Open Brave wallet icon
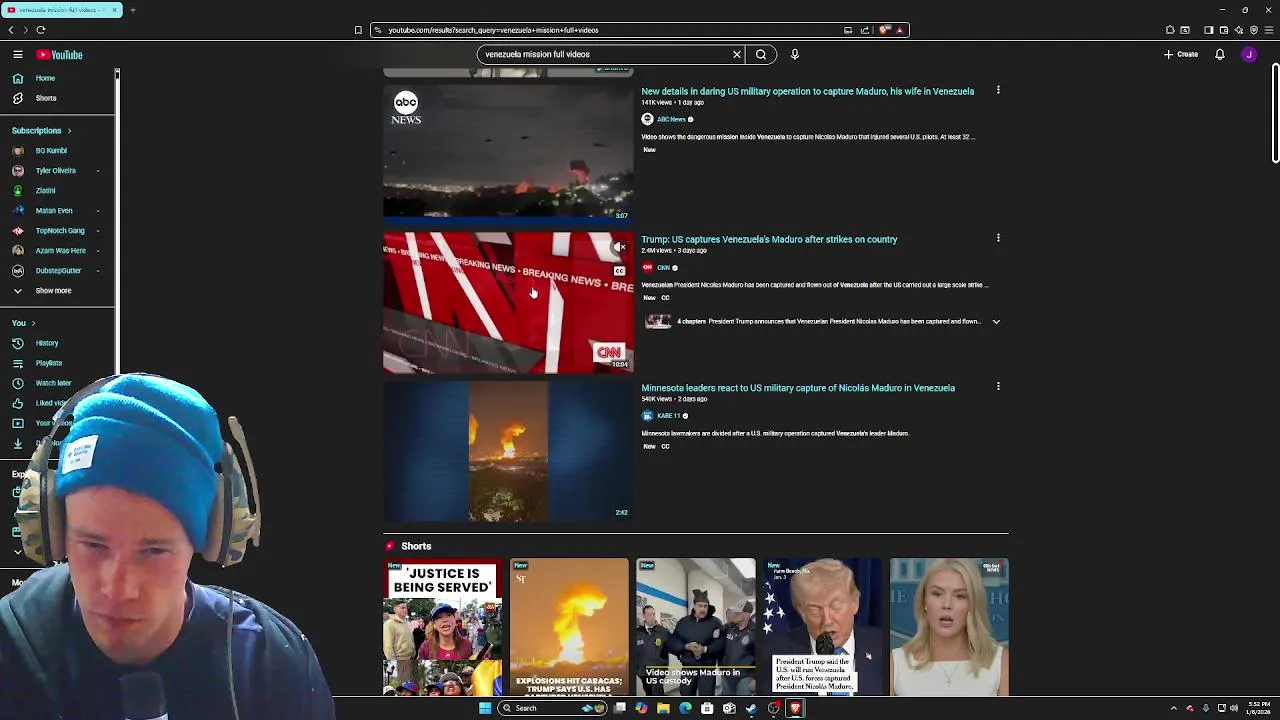This screenshot has height=720, width=1280. tap(1224, 30)
